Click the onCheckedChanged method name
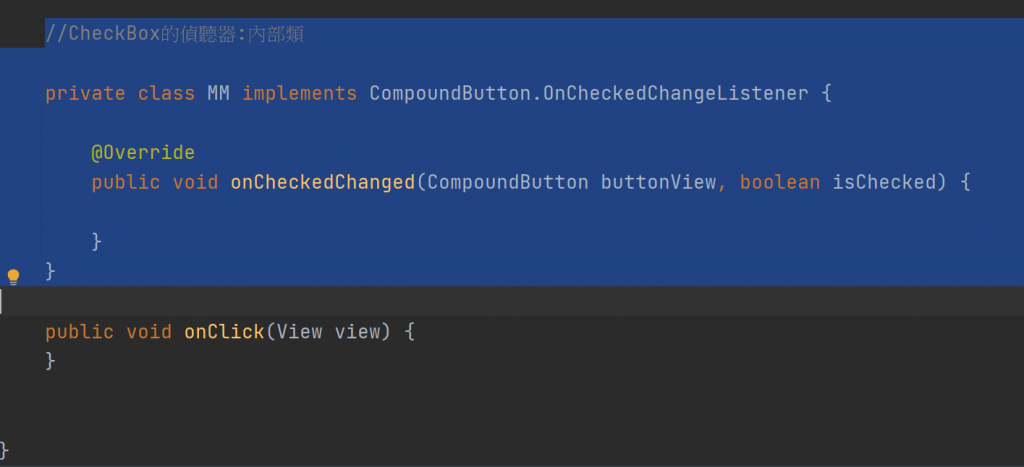This screenshot has height=467, width=1024. point(322,182)
